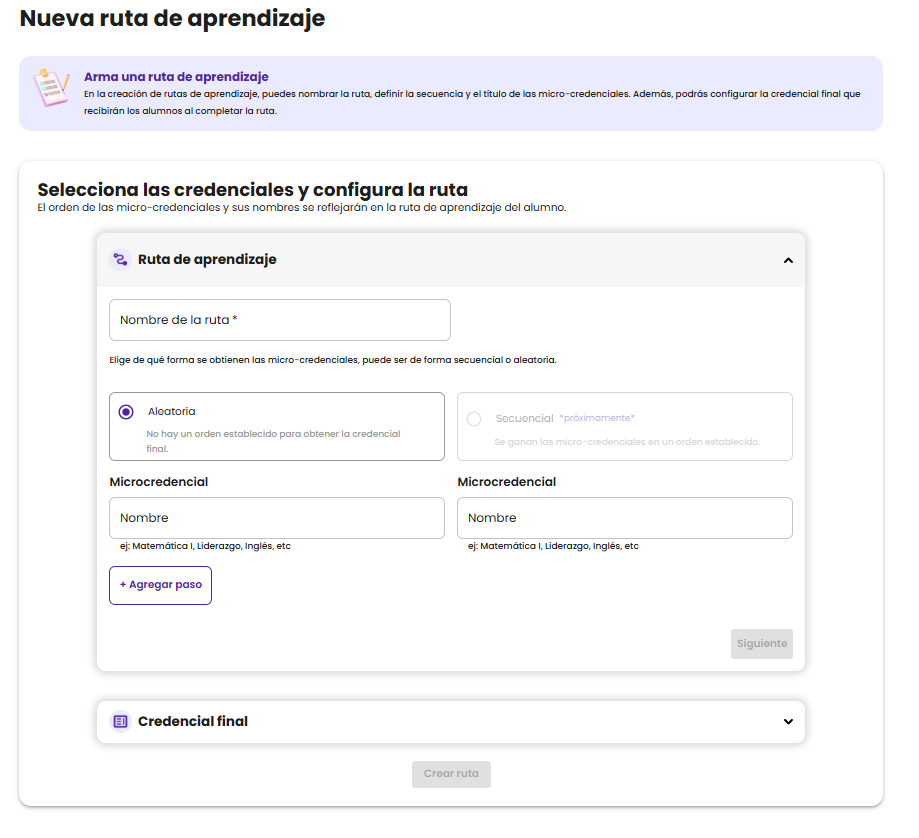Click the Arma una ruta de aprendizaje heading
Screen dimensions: 919x838
pos(176,77)
